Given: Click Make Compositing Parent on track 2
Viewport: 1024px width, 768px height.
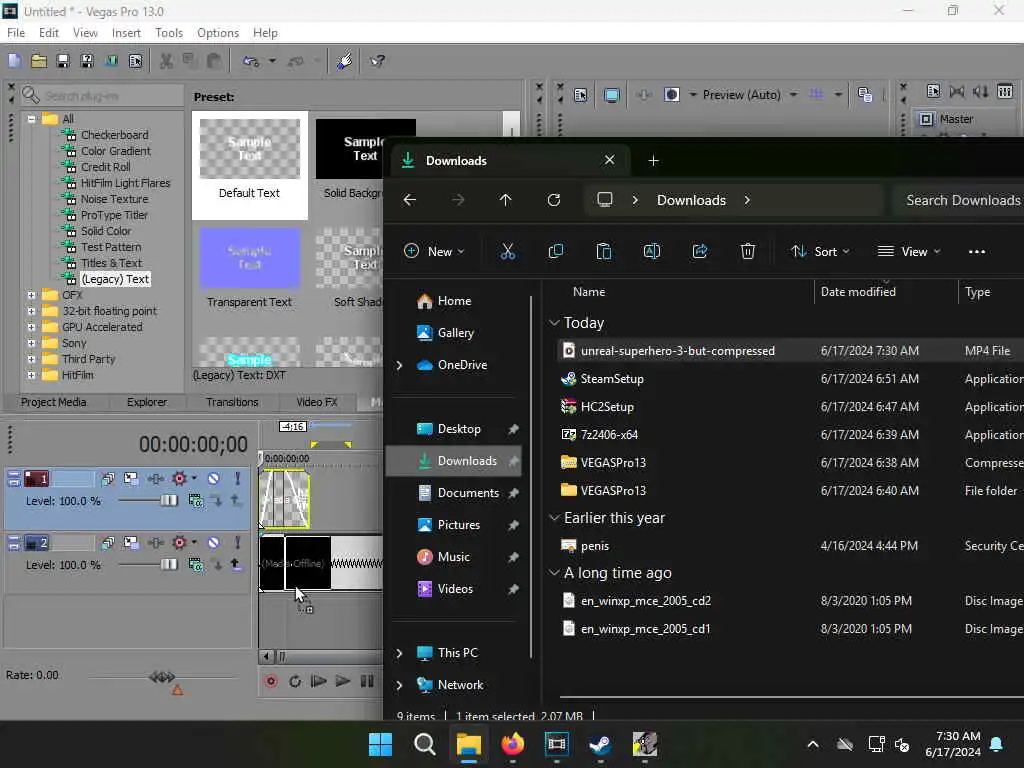Looking at the screenshot, I should 236,565.
